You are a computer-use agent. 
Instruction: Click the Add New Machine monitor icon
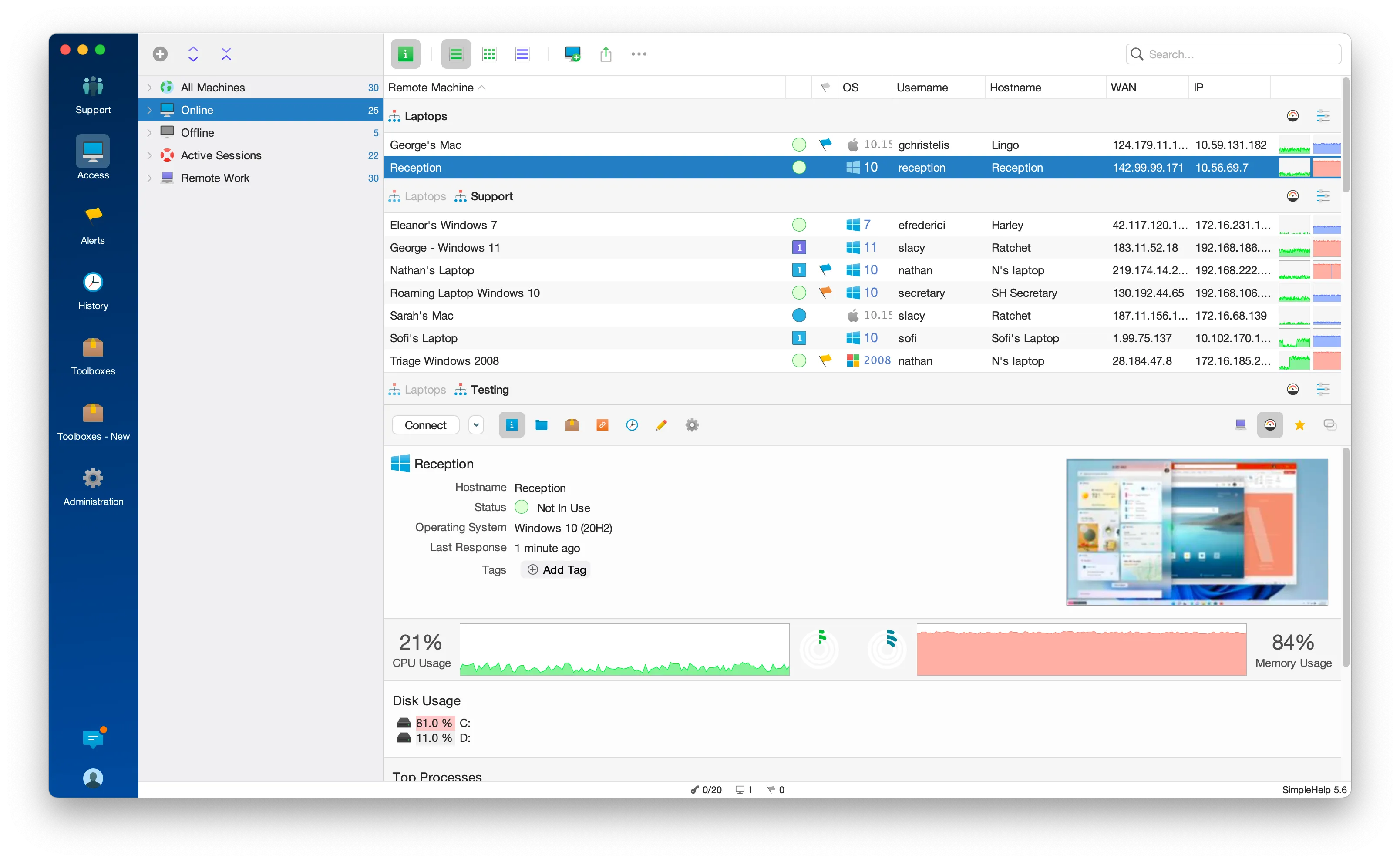click(573, 54)
